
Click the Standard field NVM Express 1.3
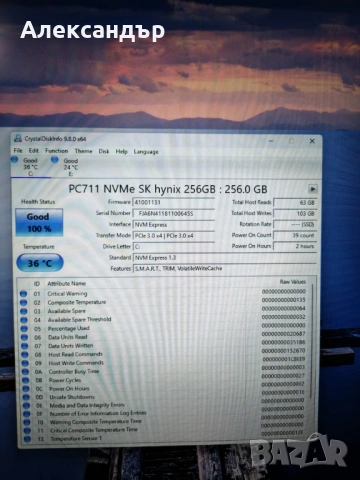pyautogui.click(x=225, y=258)
